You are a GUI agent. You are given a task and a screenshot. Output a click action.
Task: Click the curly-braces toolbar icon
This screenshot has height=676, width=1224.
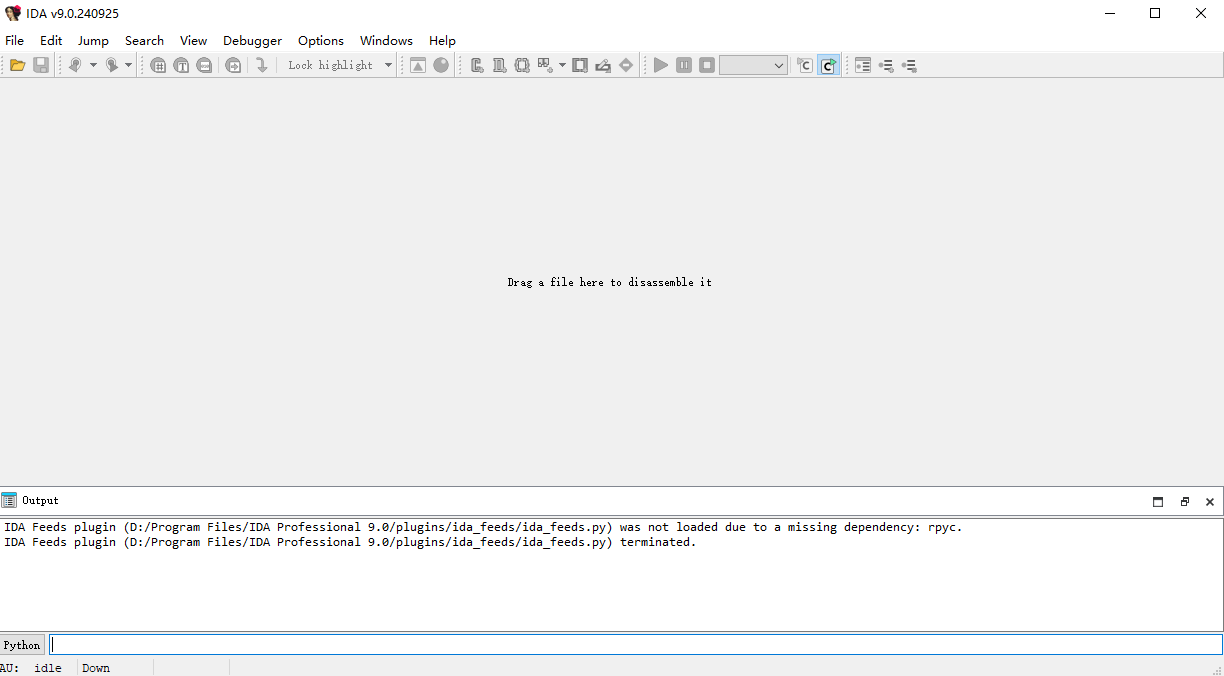point(522,65)
